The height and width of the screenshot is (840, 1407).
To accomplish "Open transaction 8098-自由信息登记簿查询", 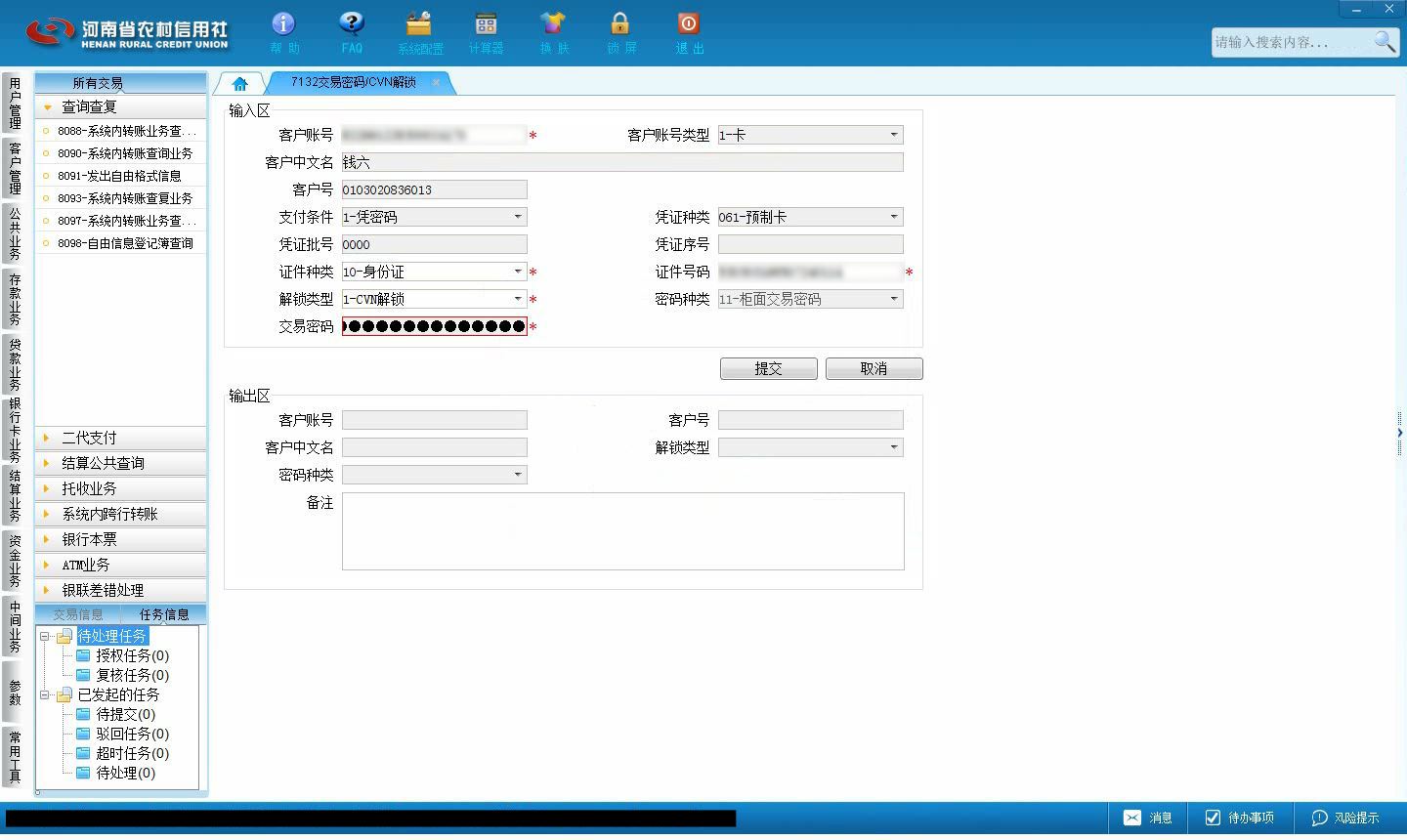I will pyautogui.click(x=121, y=243).
